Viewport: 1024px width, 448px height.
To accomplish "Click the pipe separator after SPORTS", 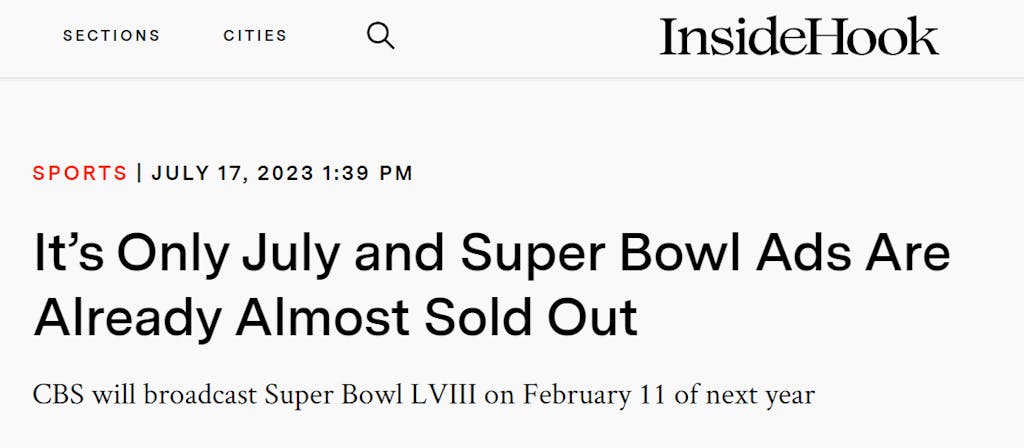I will point(140,173).
